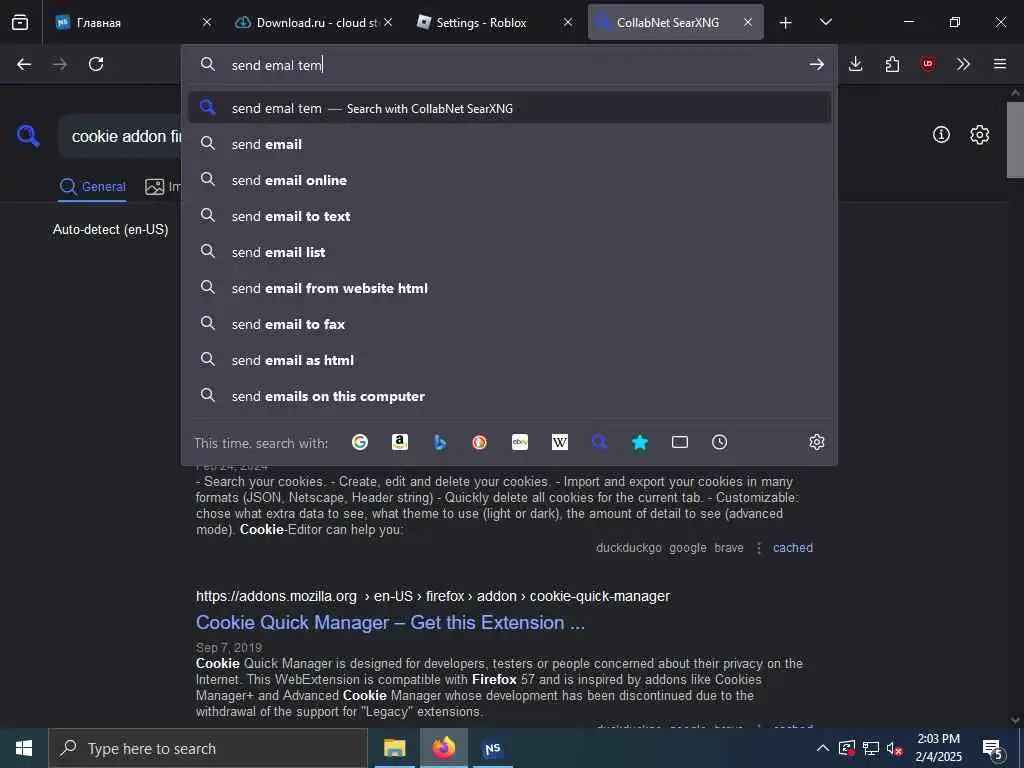Close the Settings - Roblox tab
The image size is (1024, 768).
(x=568, y=22)
